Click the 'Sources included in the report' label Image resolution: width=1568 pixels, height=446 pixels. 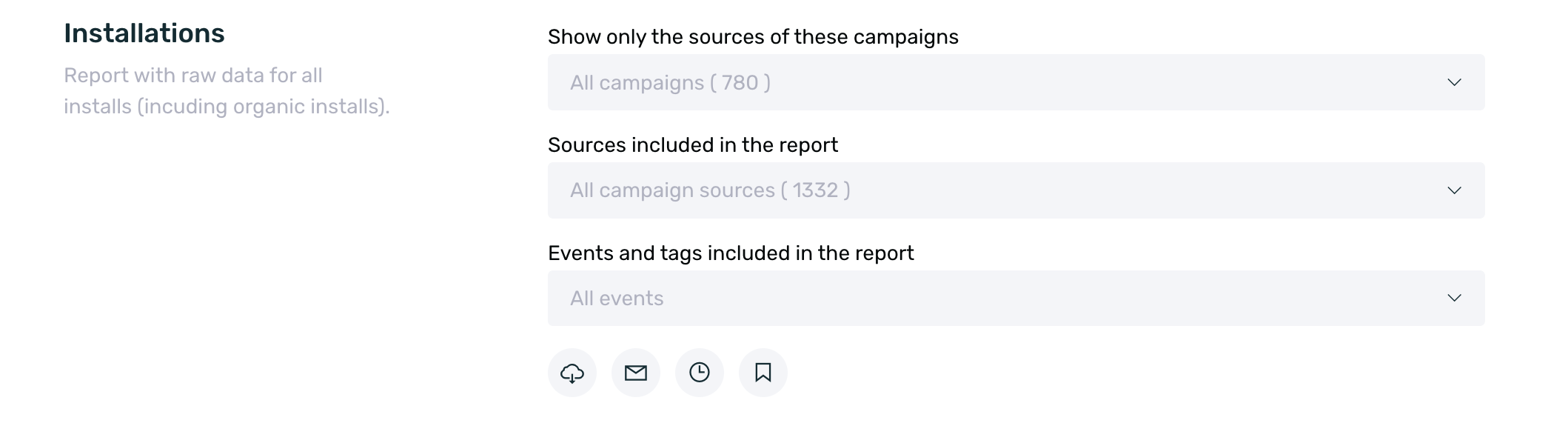693,144
